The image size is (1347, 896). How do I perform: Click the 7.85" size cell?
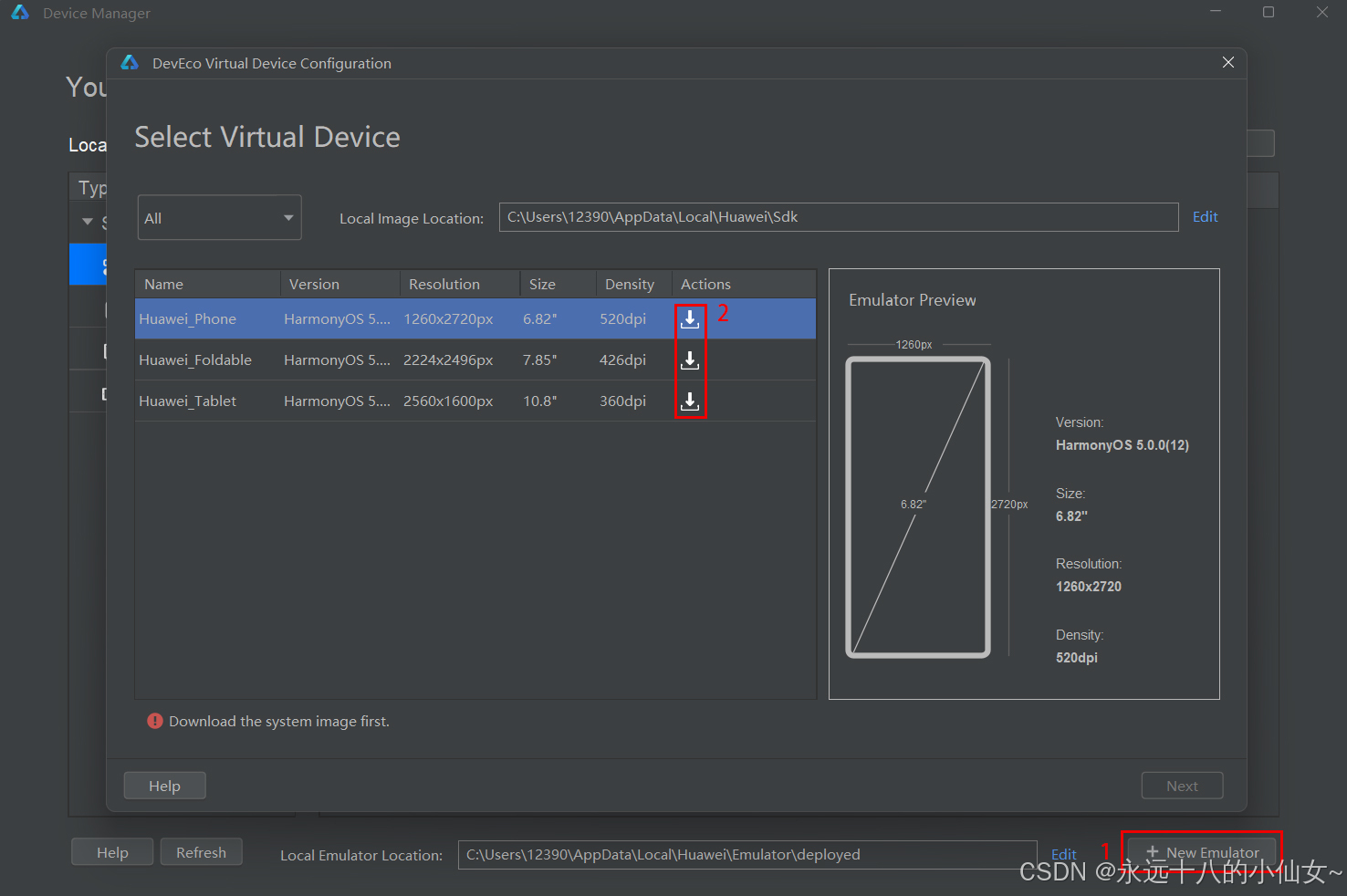point(539,360)
